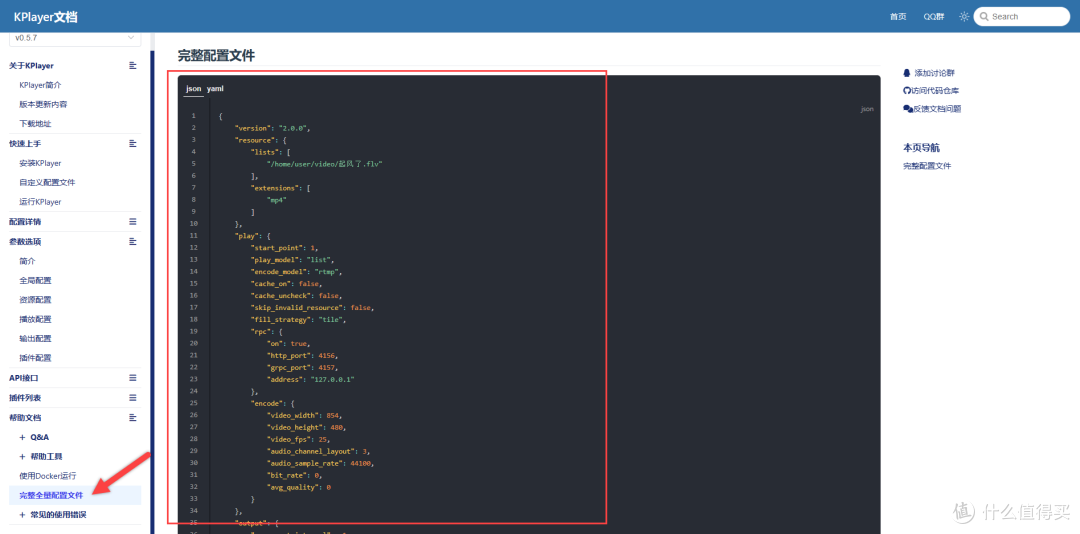Open 运行KPlayer sidebar page
The image size is (1080, 534).
tap(41, 202)
